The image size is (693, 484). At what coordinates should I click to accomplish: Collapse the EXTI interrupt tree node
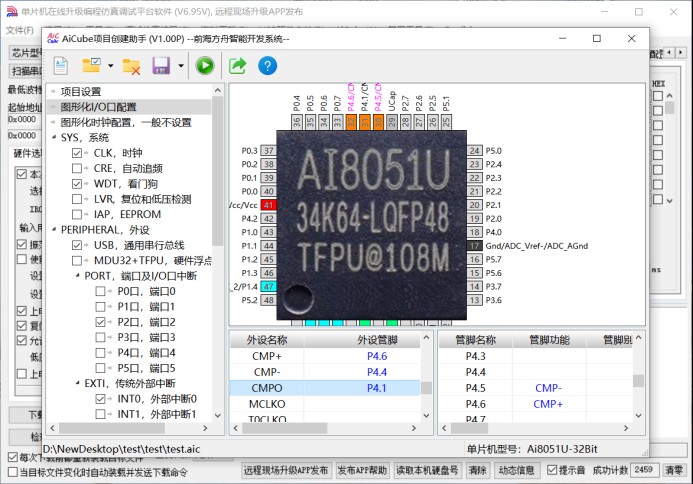pos(77,383)
